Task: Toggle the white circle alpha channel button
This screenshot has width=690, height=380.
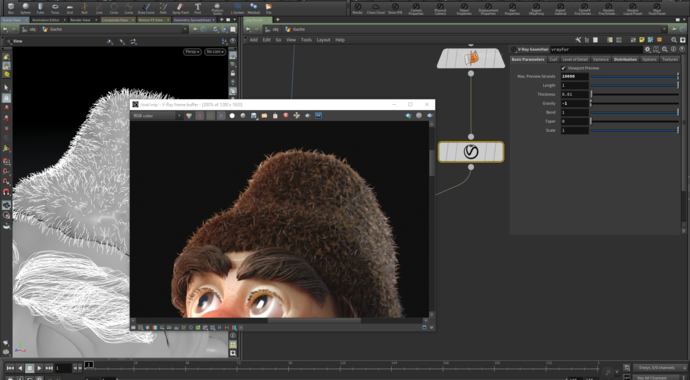Action: point(232,116)
